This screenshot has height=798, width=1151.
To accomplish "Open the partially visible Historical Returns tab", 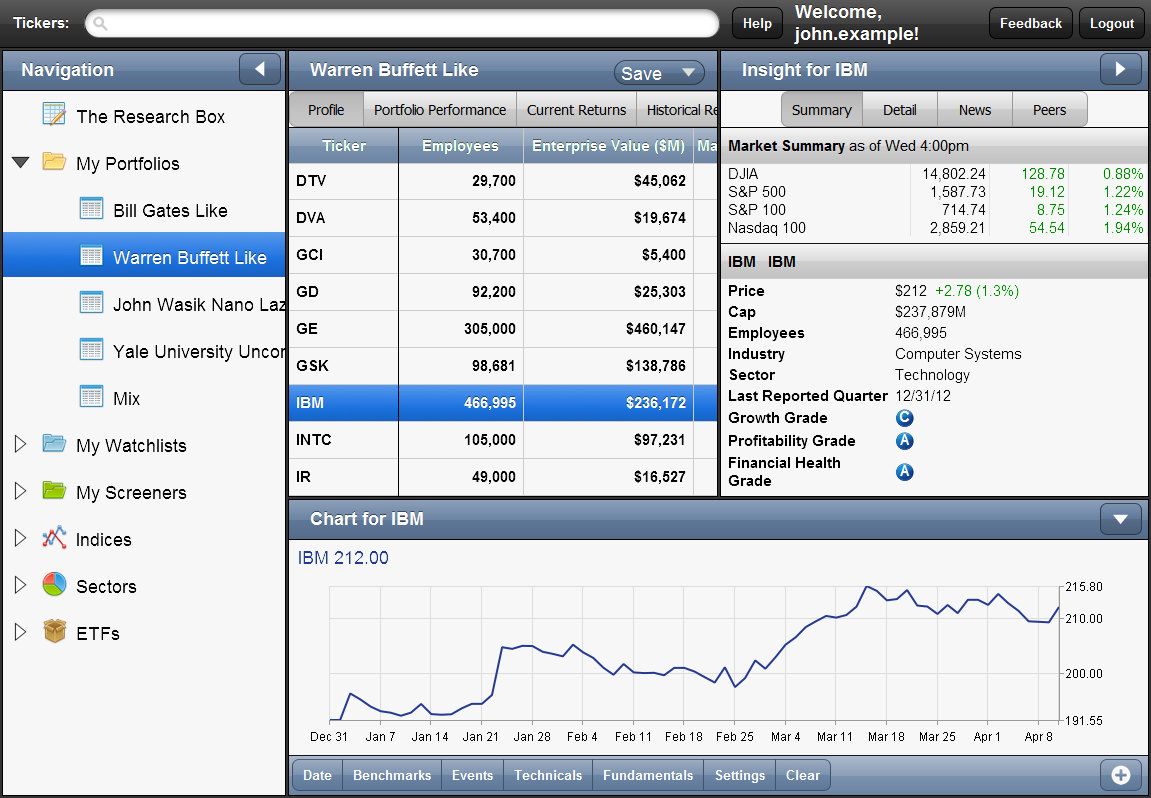I will [x=677, y=110].
